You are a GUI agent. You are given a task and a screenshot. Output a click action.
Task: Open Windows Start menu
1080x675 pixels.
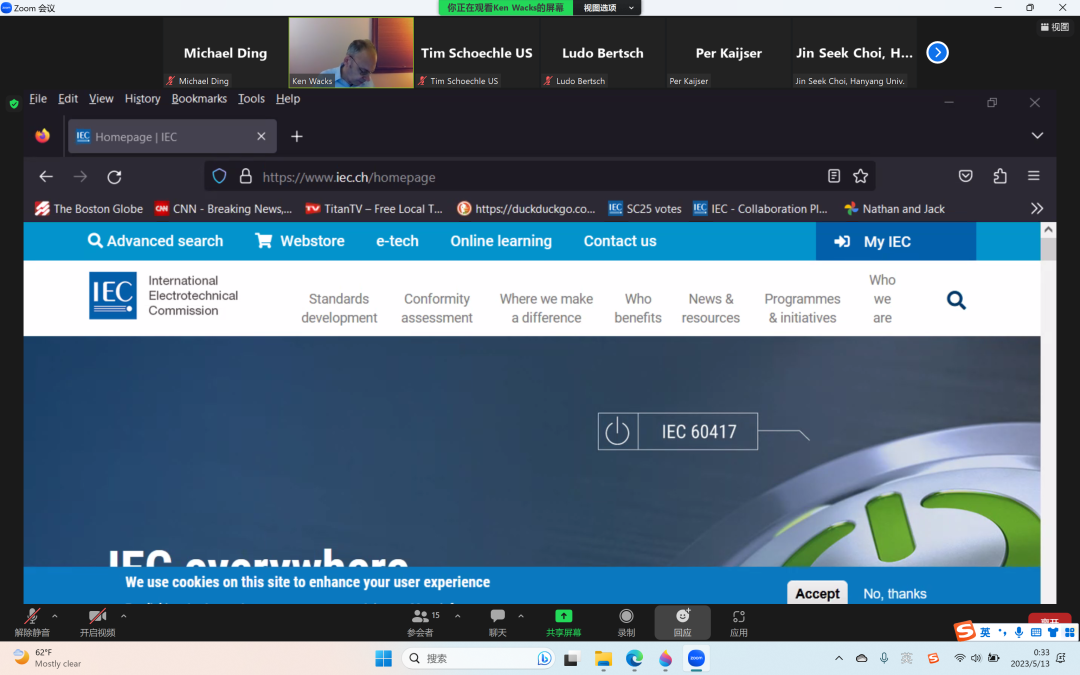(384, 658)
